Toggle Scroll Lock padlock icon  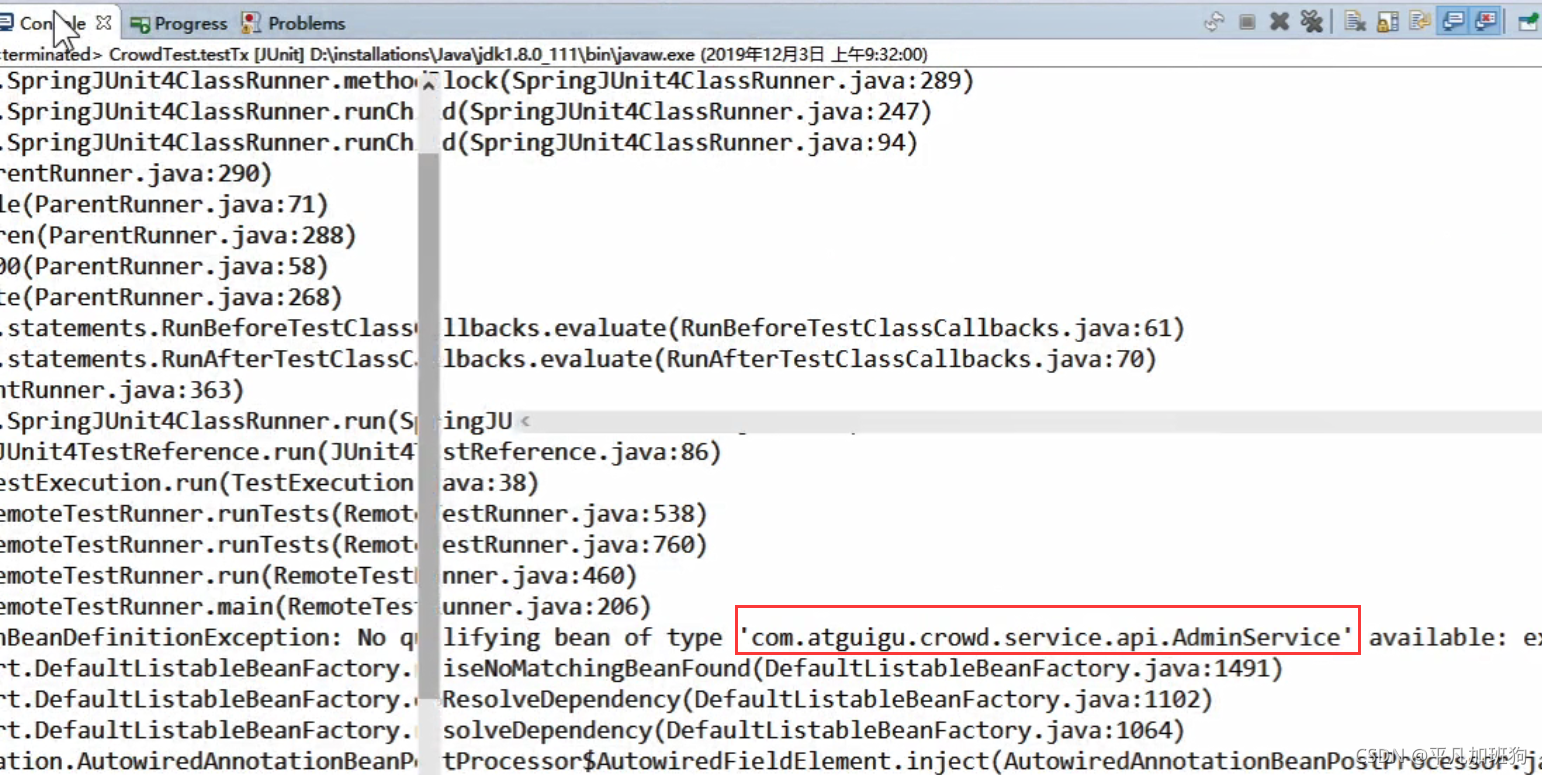tap(1387, 21)
